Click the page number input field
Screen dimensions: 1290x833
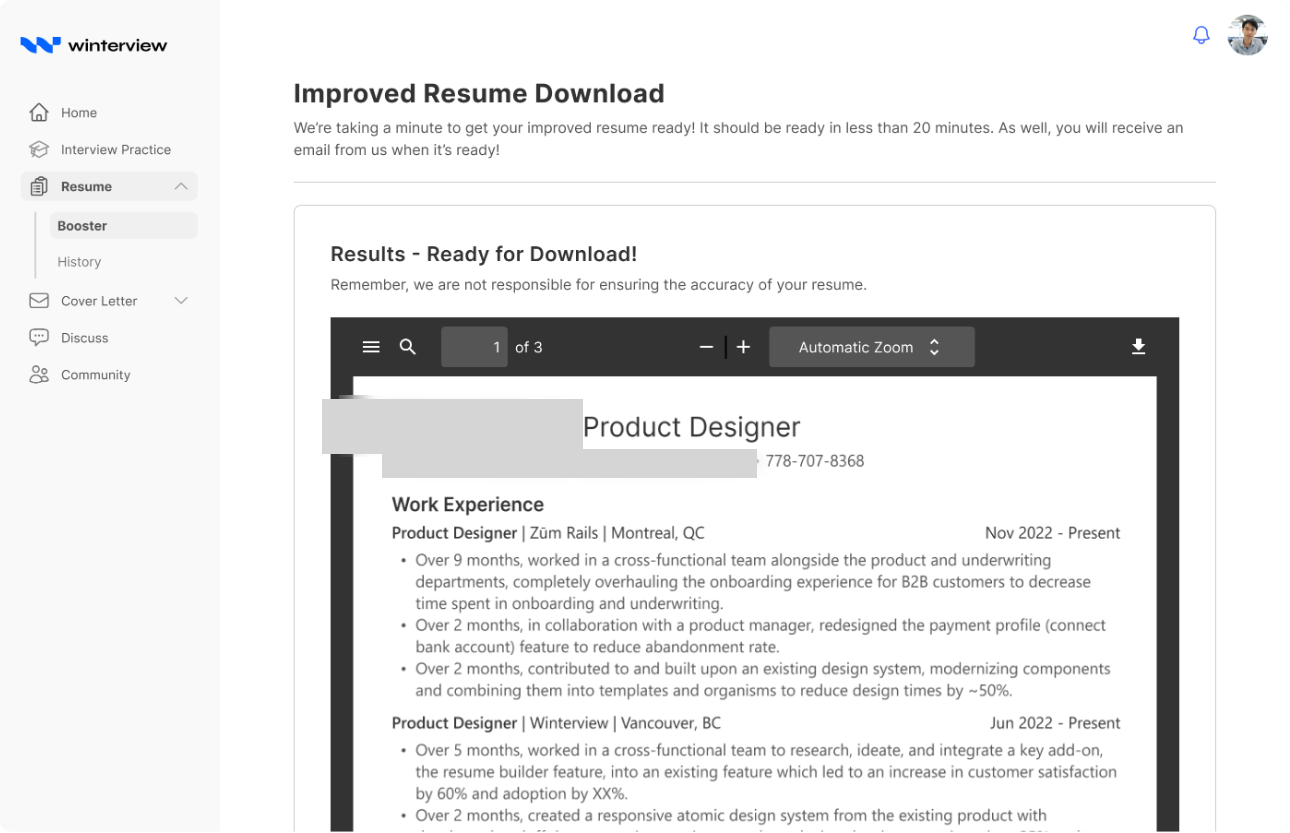[474, 347]
